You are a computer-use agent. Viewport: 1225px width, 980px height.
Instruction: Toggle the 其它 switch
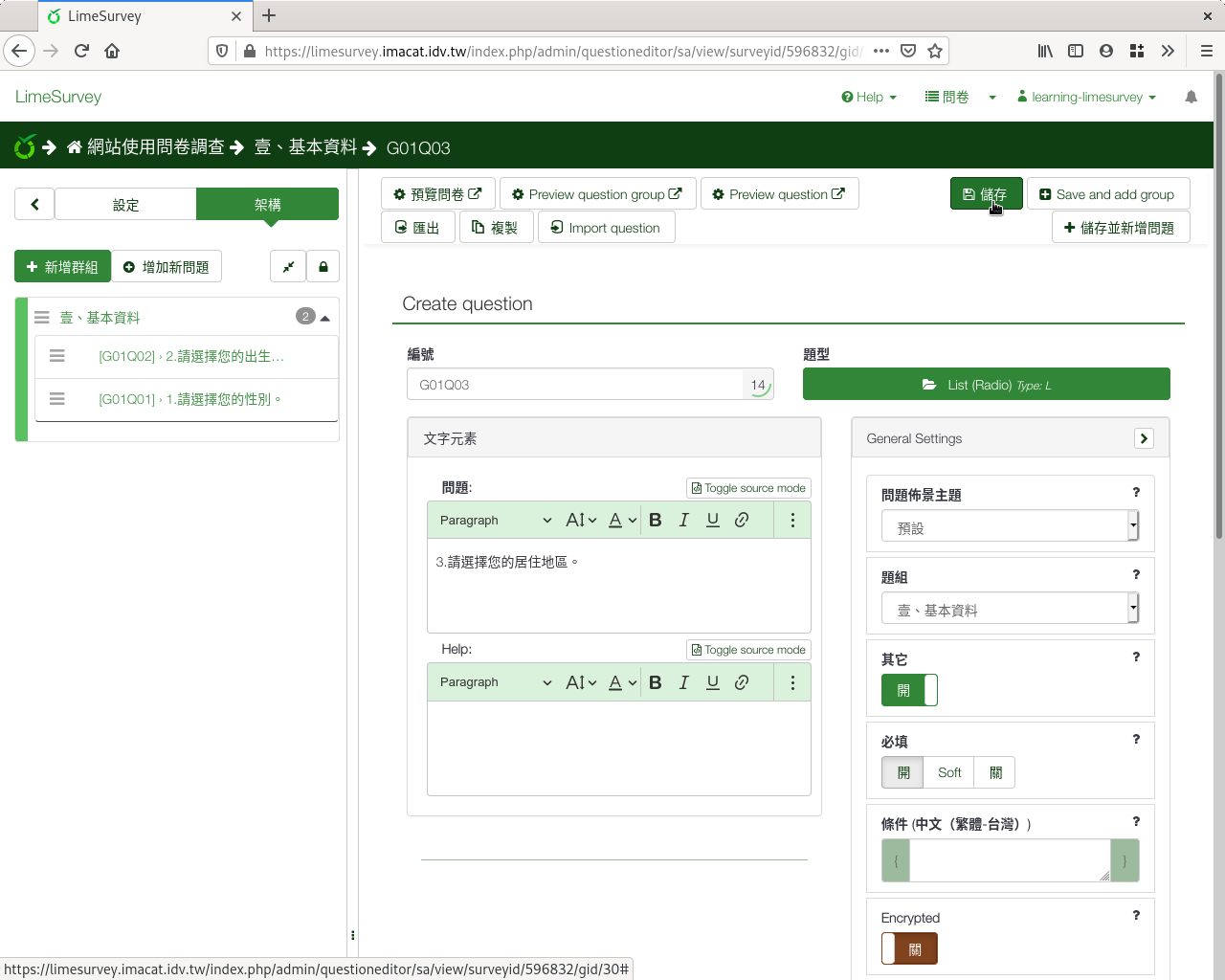[909, 690]
